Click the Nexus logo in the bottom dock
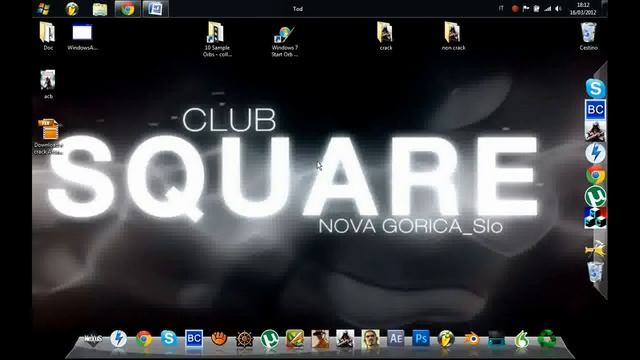The height and width of the screenshot is (360, 640). pyautogui.click(x=93, y=339)
